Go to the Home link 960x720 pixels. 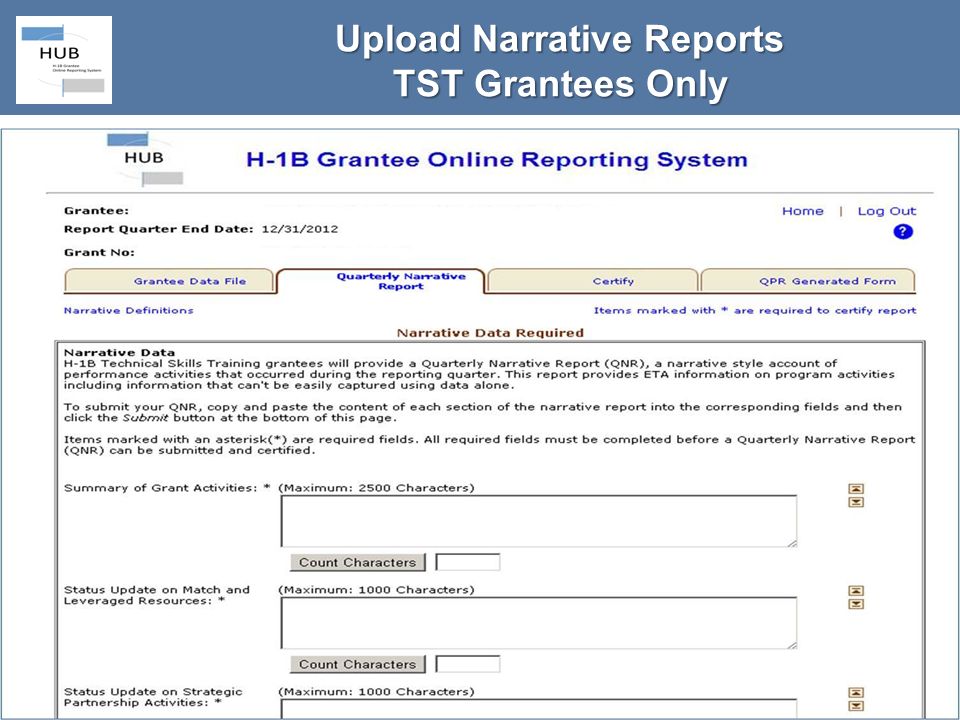[x=803, y=211]
